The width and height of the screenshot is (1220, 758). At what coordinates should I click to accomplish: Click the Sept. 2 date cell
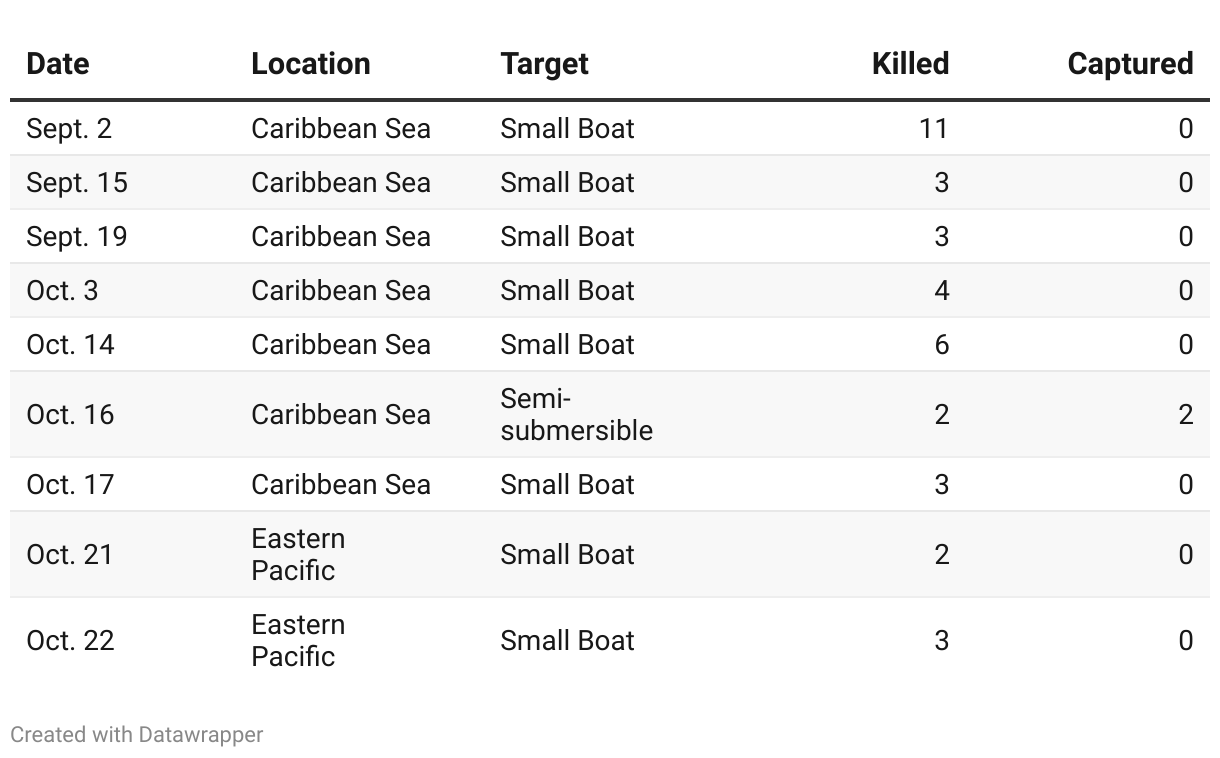tap(69, 129)
